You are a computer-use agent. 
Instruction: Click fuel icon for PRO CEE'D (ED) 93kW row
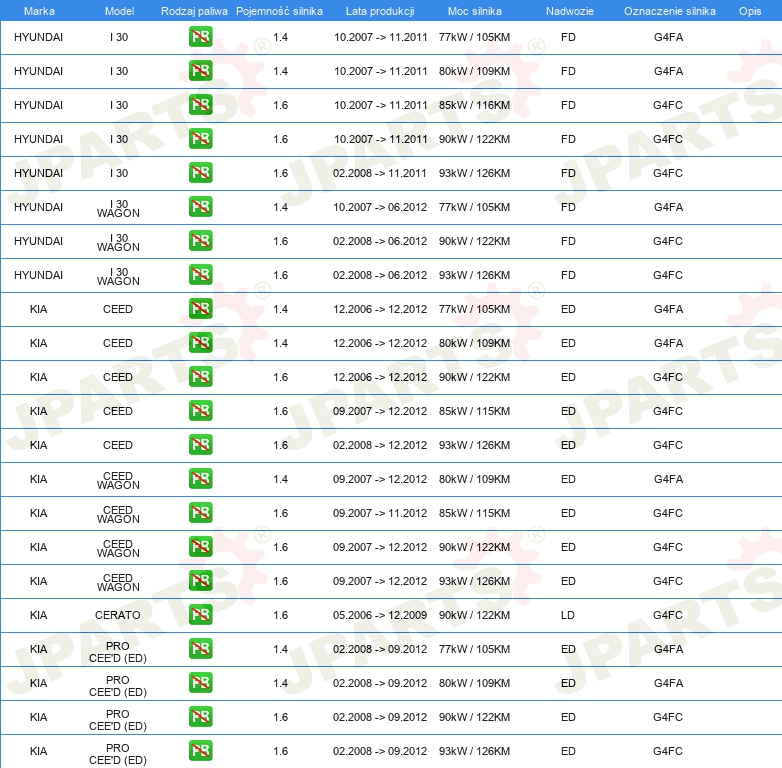200,751
